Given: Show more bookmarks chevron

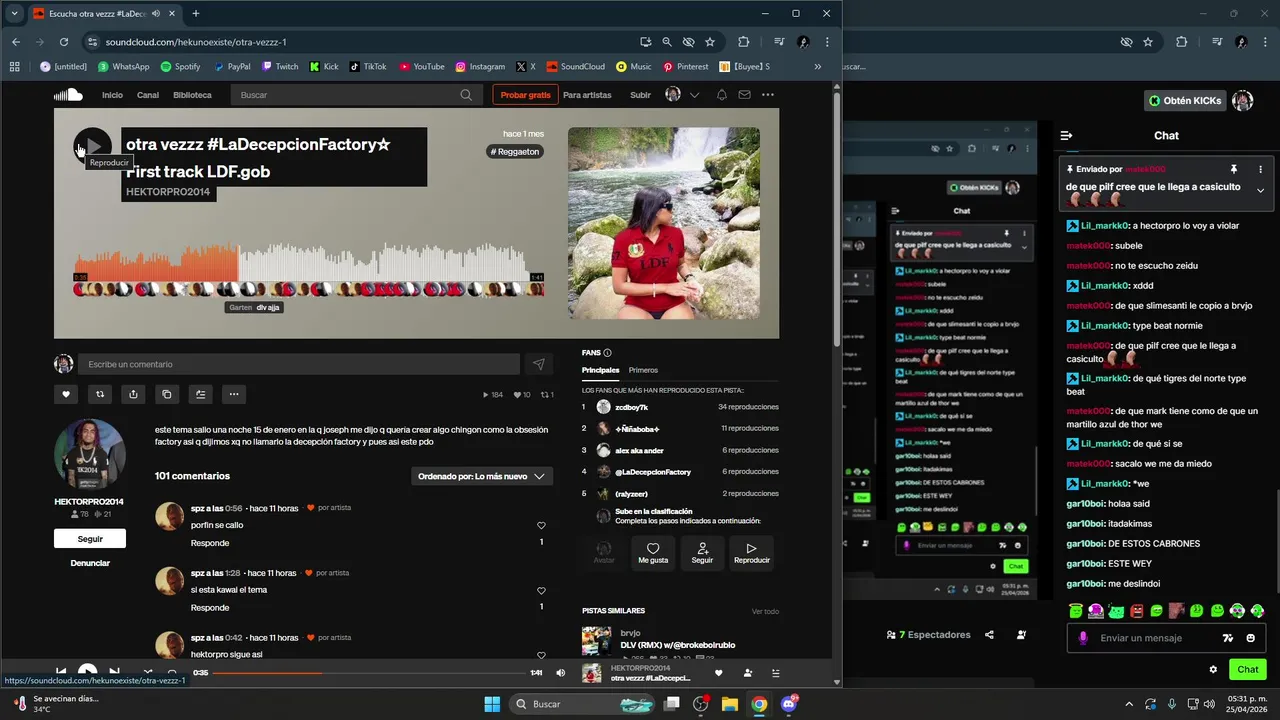Looking at the screenshot, I should pos(818,67).
